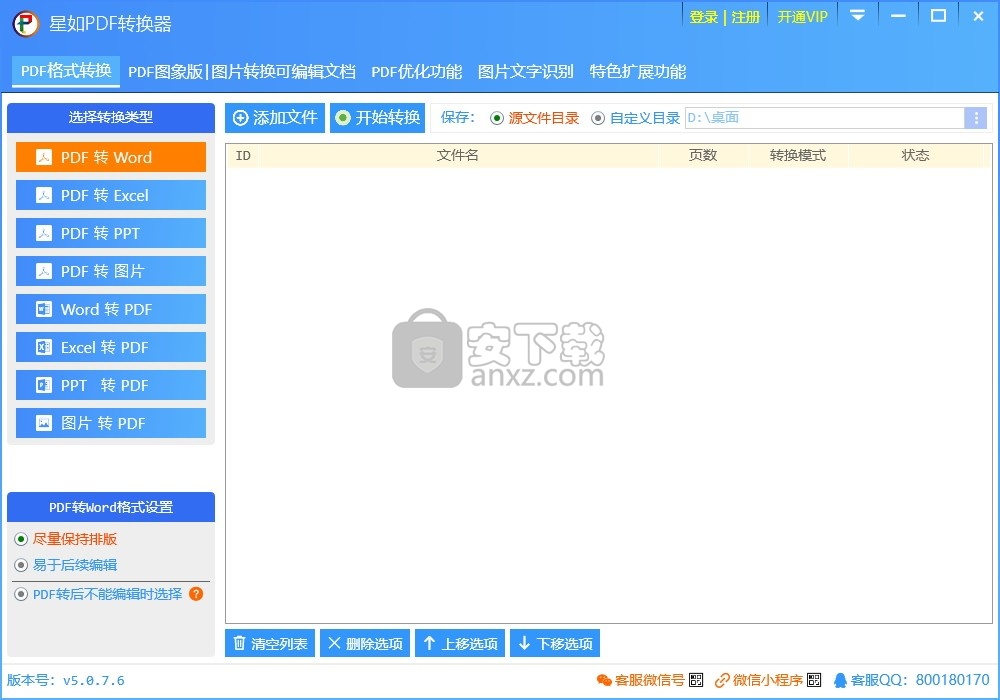Viewport: 1000px width, 700px height.
Task: Click the 删除选项 delete button
Action: point(365,643)
